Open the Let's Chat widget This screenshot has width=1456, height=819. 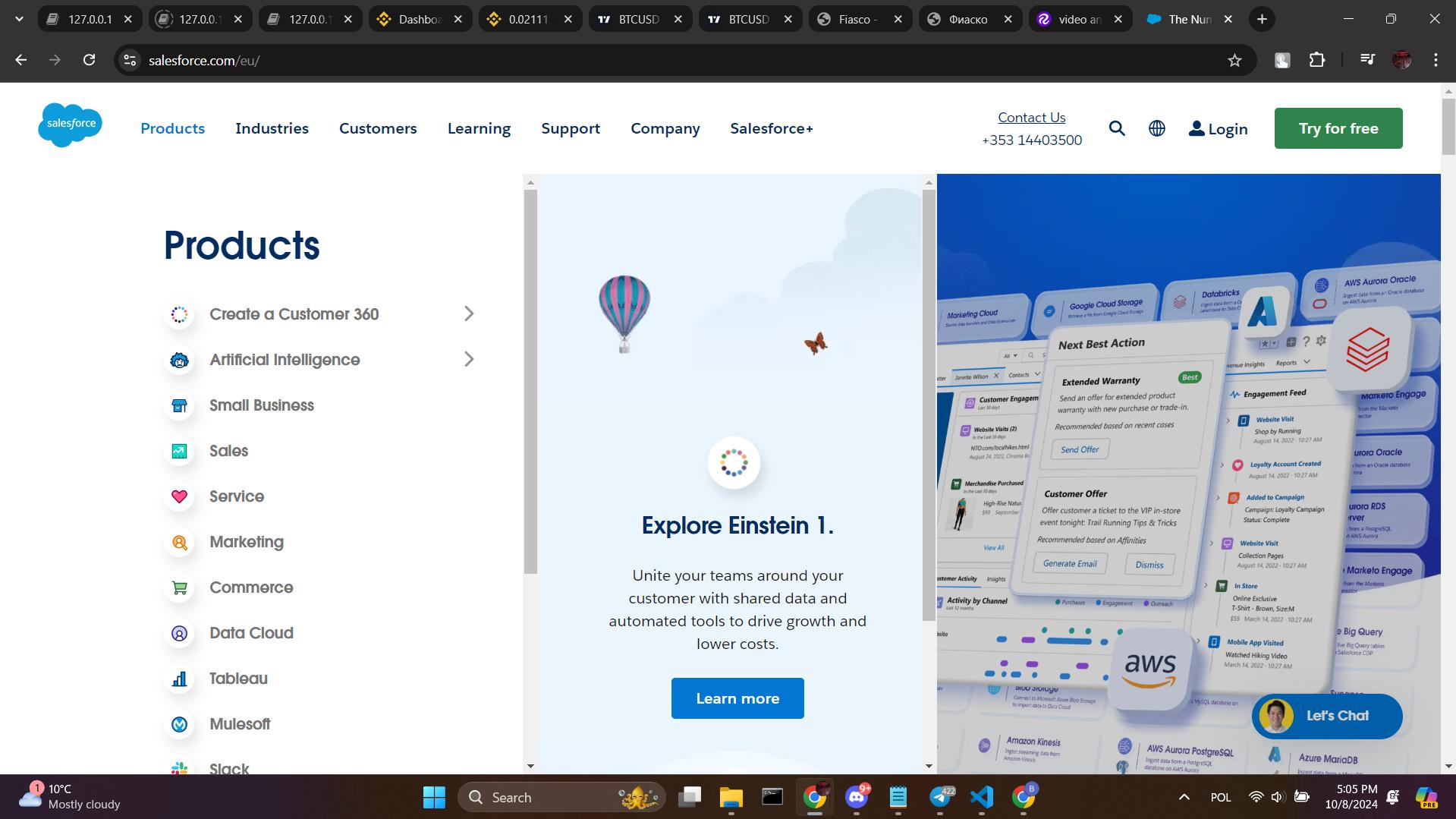click(1327, 716)
